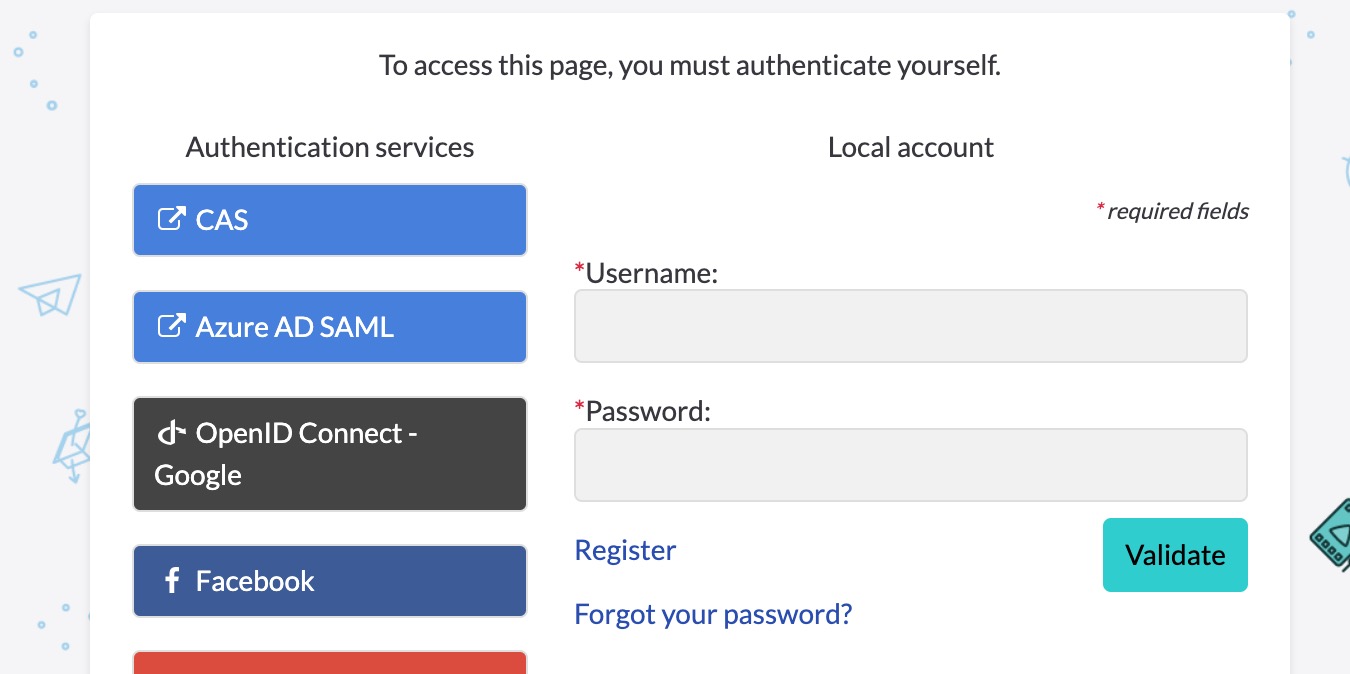
Task: Click the gem doodle at left edge
Action: coord(71,447)
